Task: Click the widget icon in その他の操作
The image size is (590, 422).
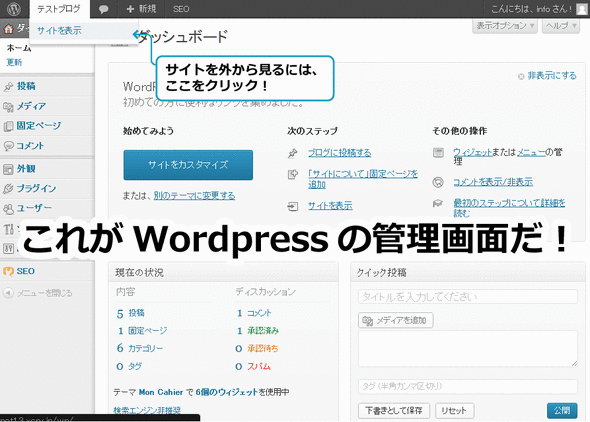Action: pos(438,152)
